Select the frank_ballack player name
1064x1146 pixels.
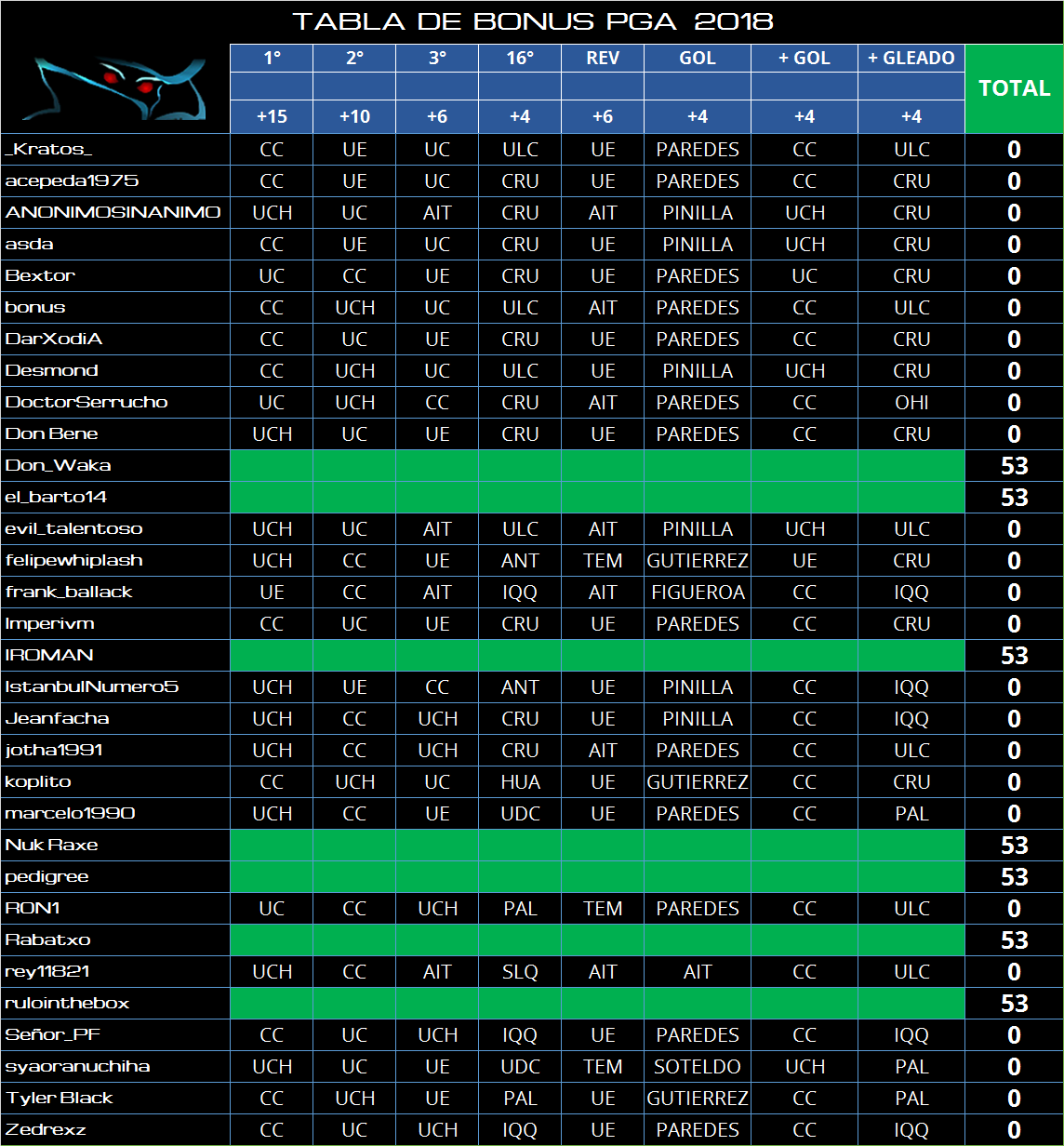(69, 593)
